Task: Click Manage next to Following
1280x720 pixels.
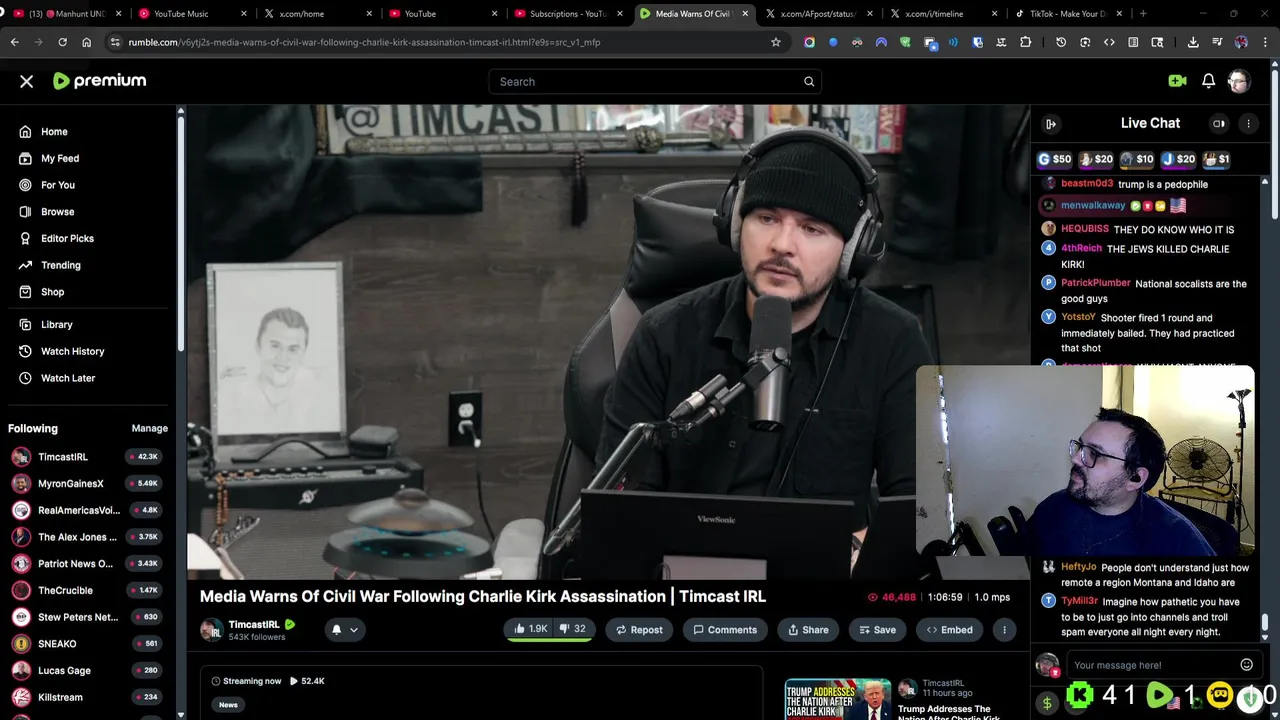Action: pos(150,428)
